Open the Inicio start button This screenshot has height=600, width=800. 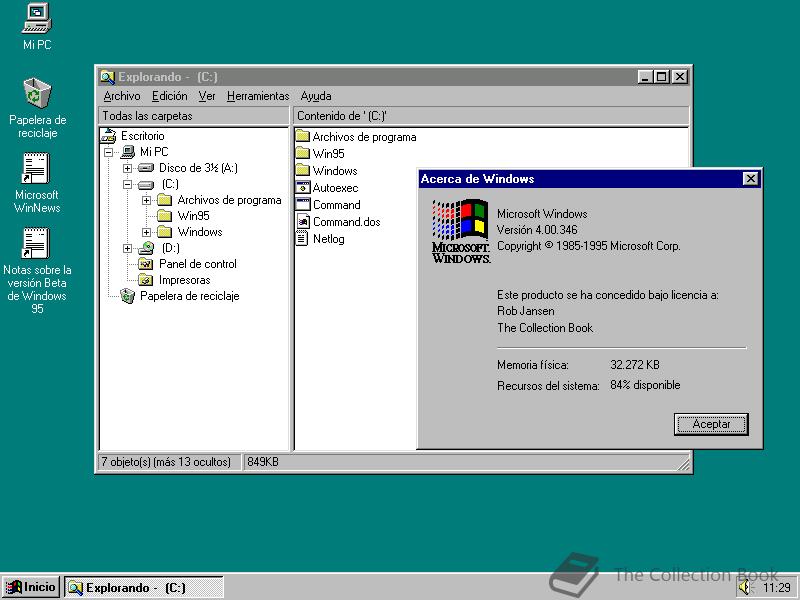(31, 587)
